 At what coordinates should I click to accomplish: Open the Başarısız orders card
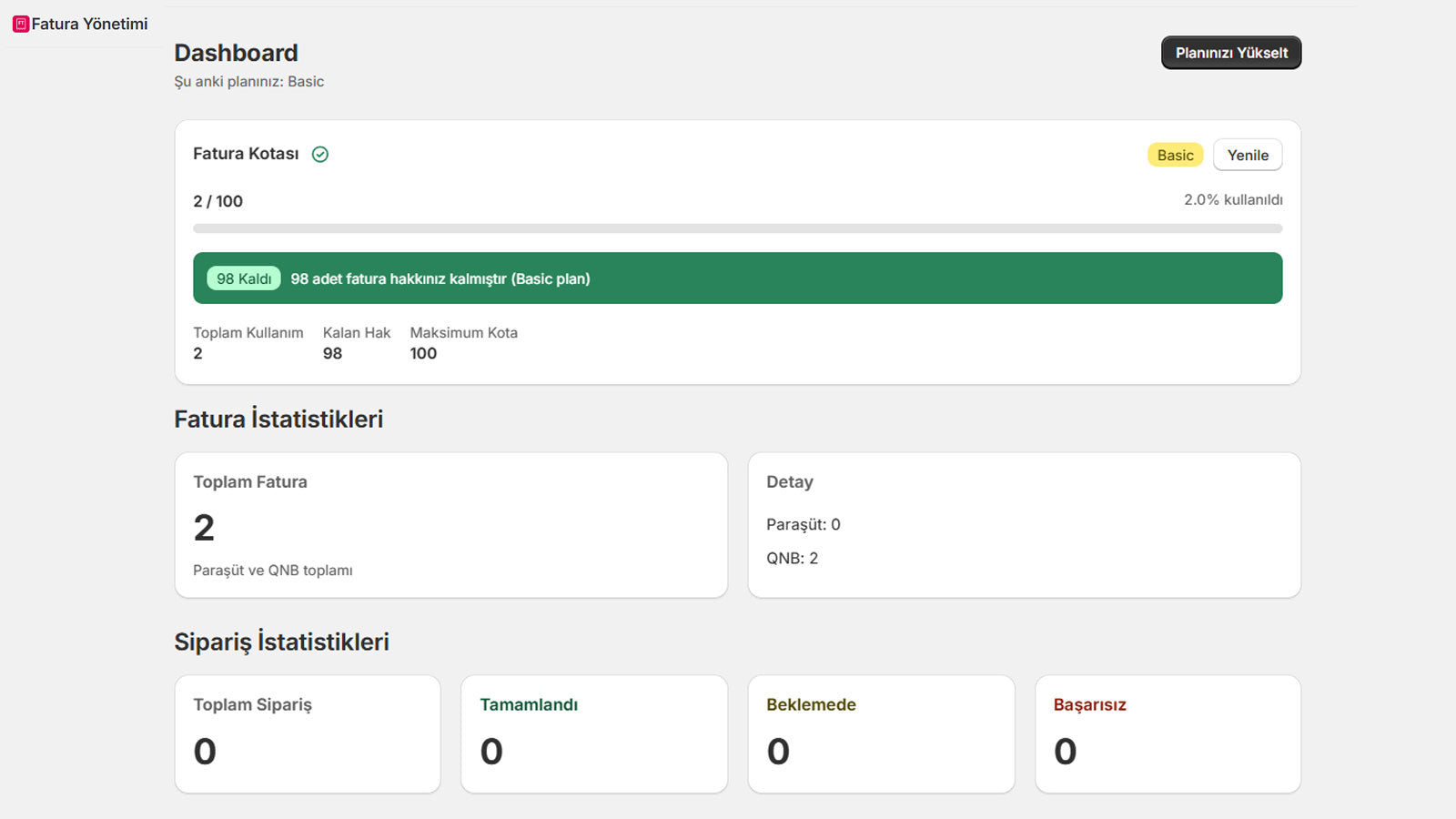(1168, 733)
